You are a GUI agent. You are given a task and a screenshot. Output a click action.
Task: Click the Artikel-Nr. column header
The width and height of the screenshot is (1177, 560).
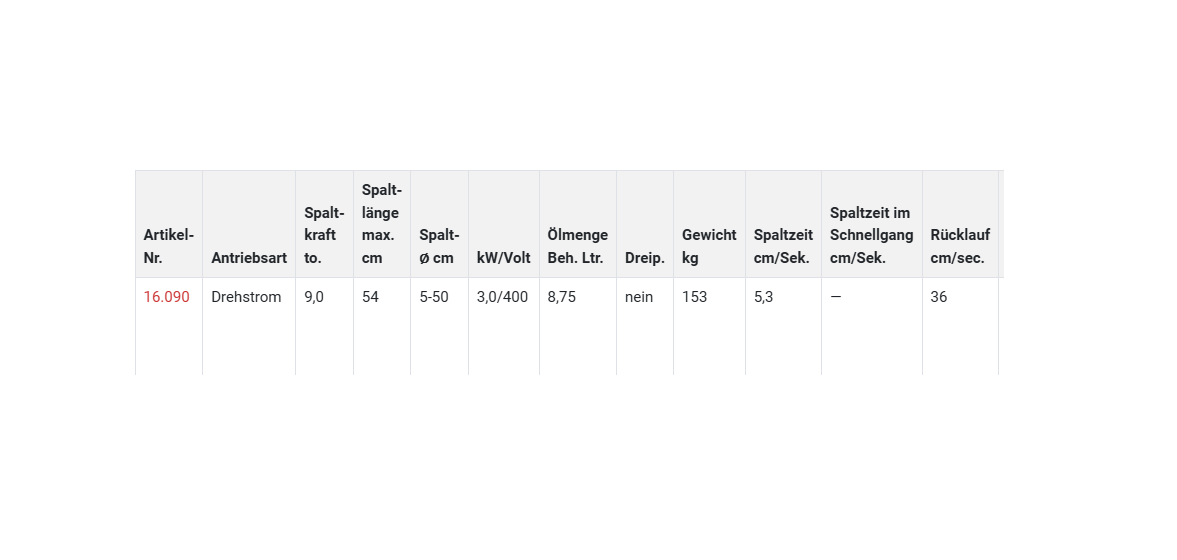coord(168,246)
